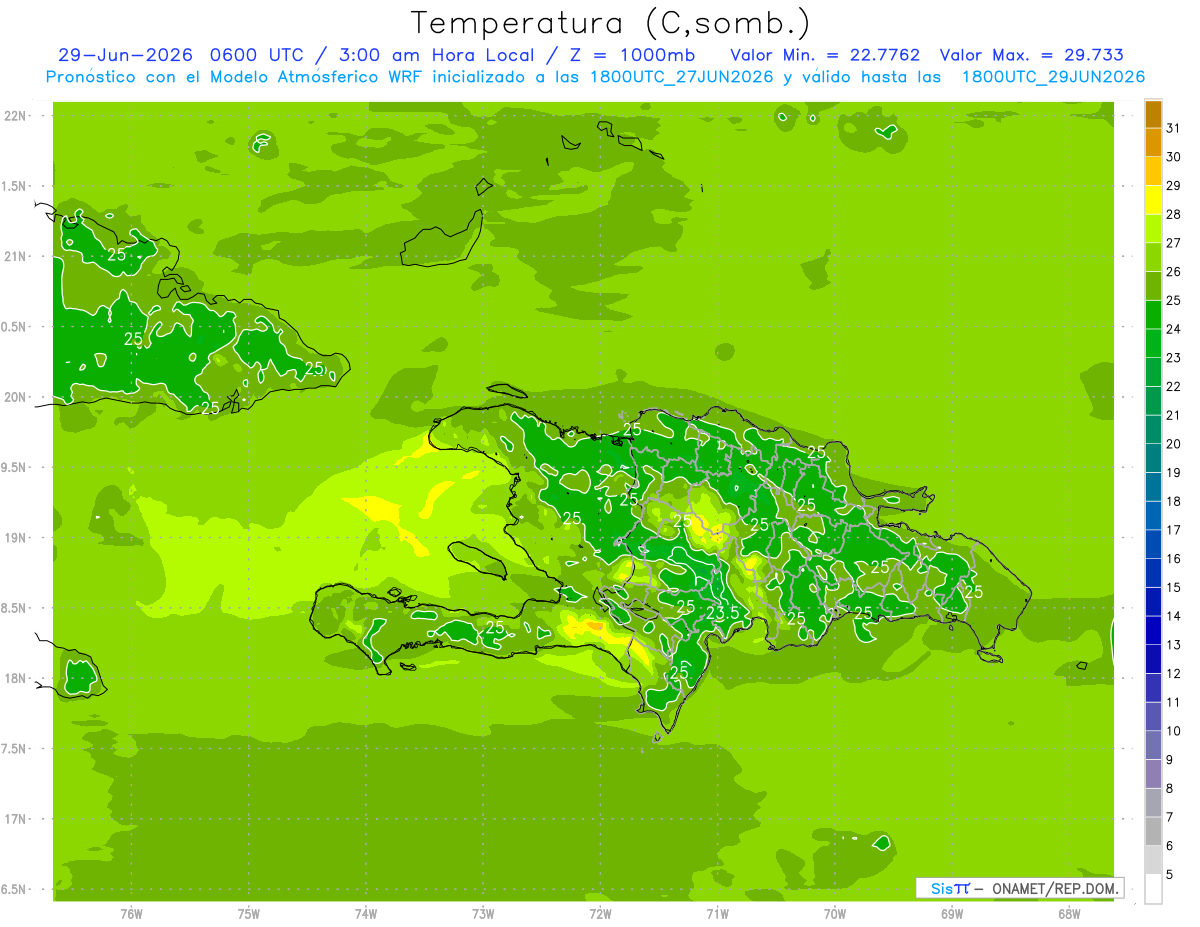Click the '18N' latitude label
The width and height of the screenshot is (1200, 927).
[x=16, y=678]
